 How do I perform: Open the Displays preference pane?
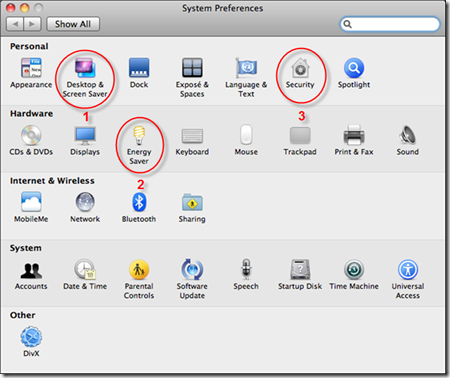85,140
